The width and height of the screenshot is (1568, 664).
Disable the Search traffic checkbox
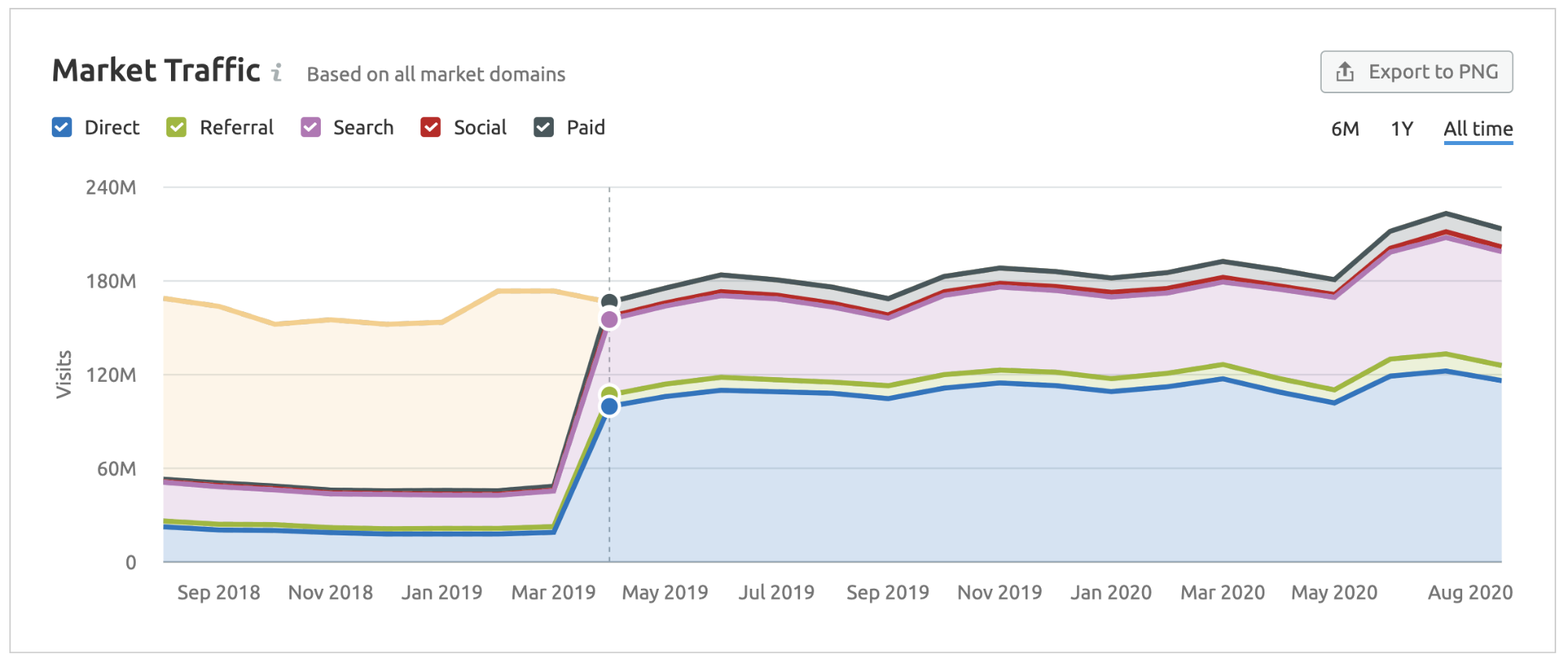(311, 128)
